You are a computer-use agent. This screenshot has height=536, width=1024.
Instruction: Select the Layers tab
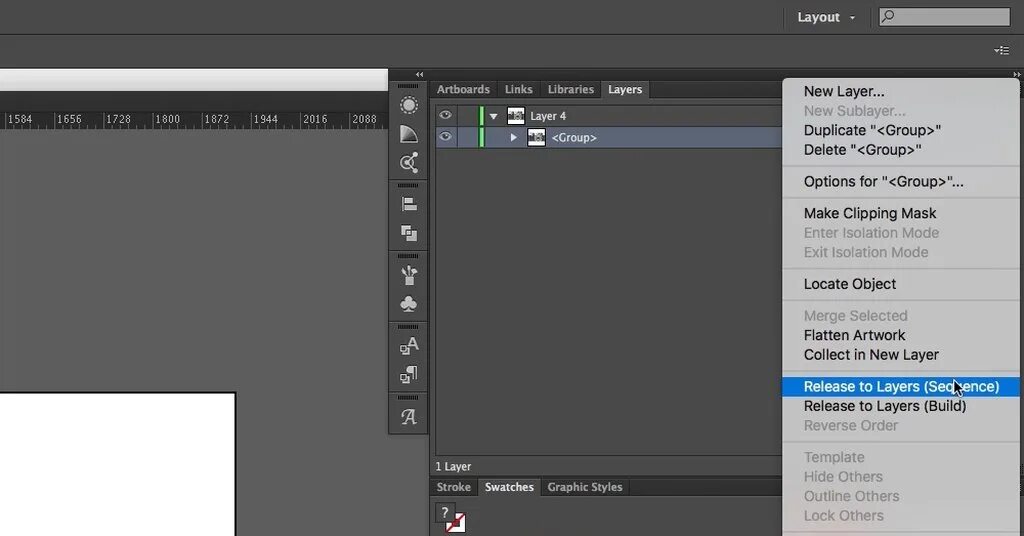(x=625, y=89)
